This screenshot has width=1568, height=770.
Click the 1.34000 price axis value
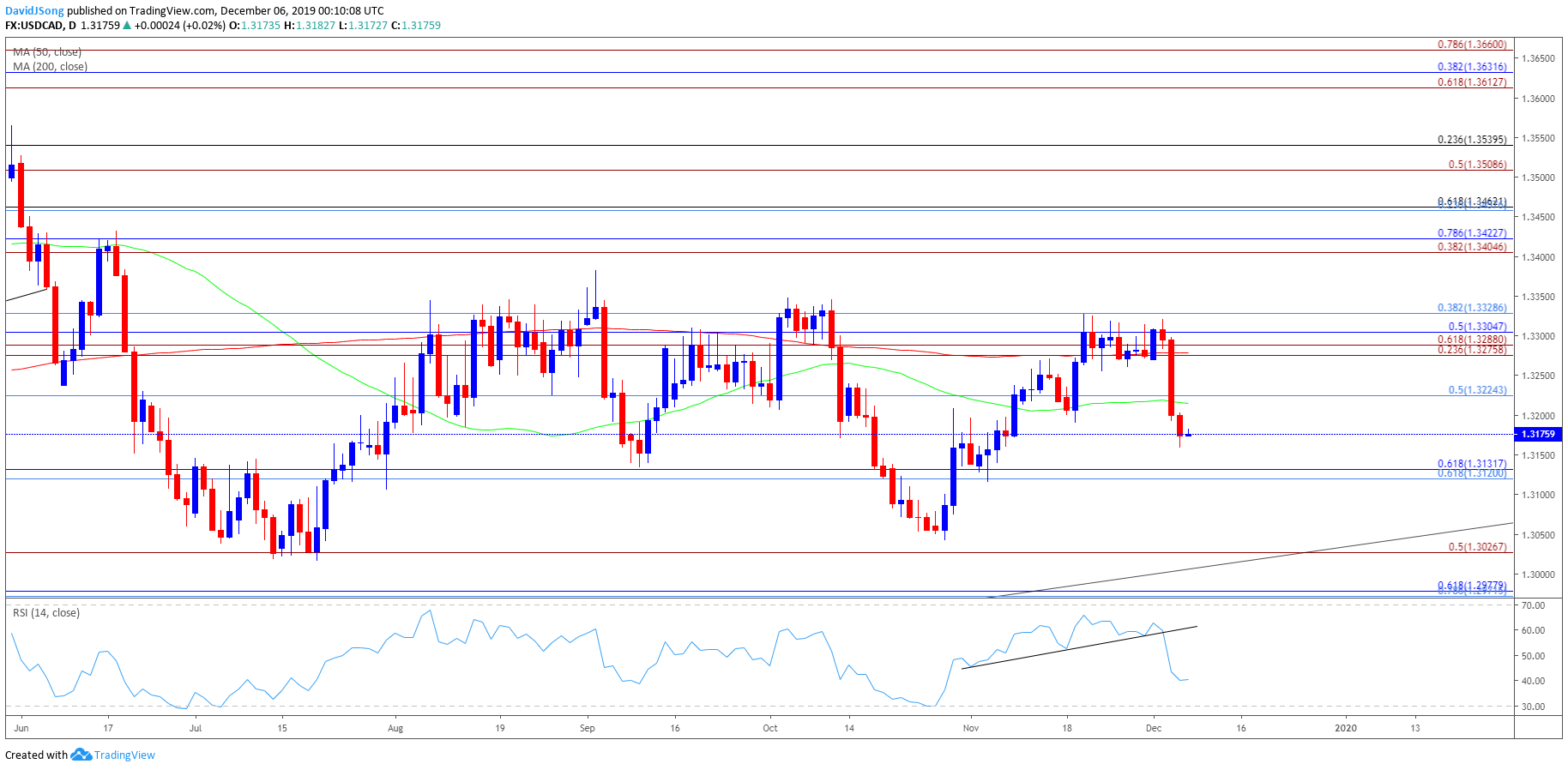[1538, 257]
